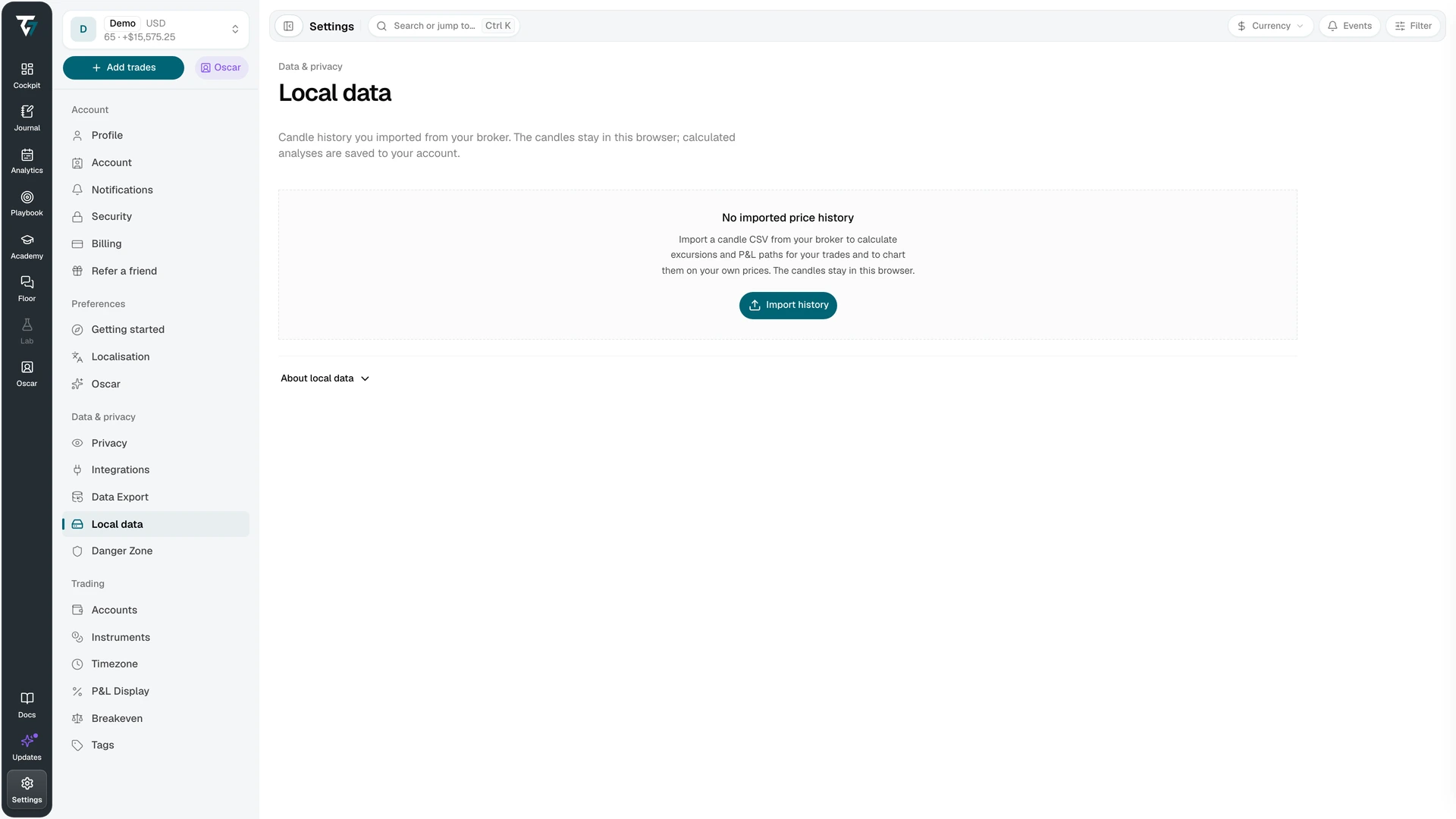This screenshot has height=819, width=1456.
Task: Toggle the sidebar panel icon beside Settings
Action: (288, 26)
